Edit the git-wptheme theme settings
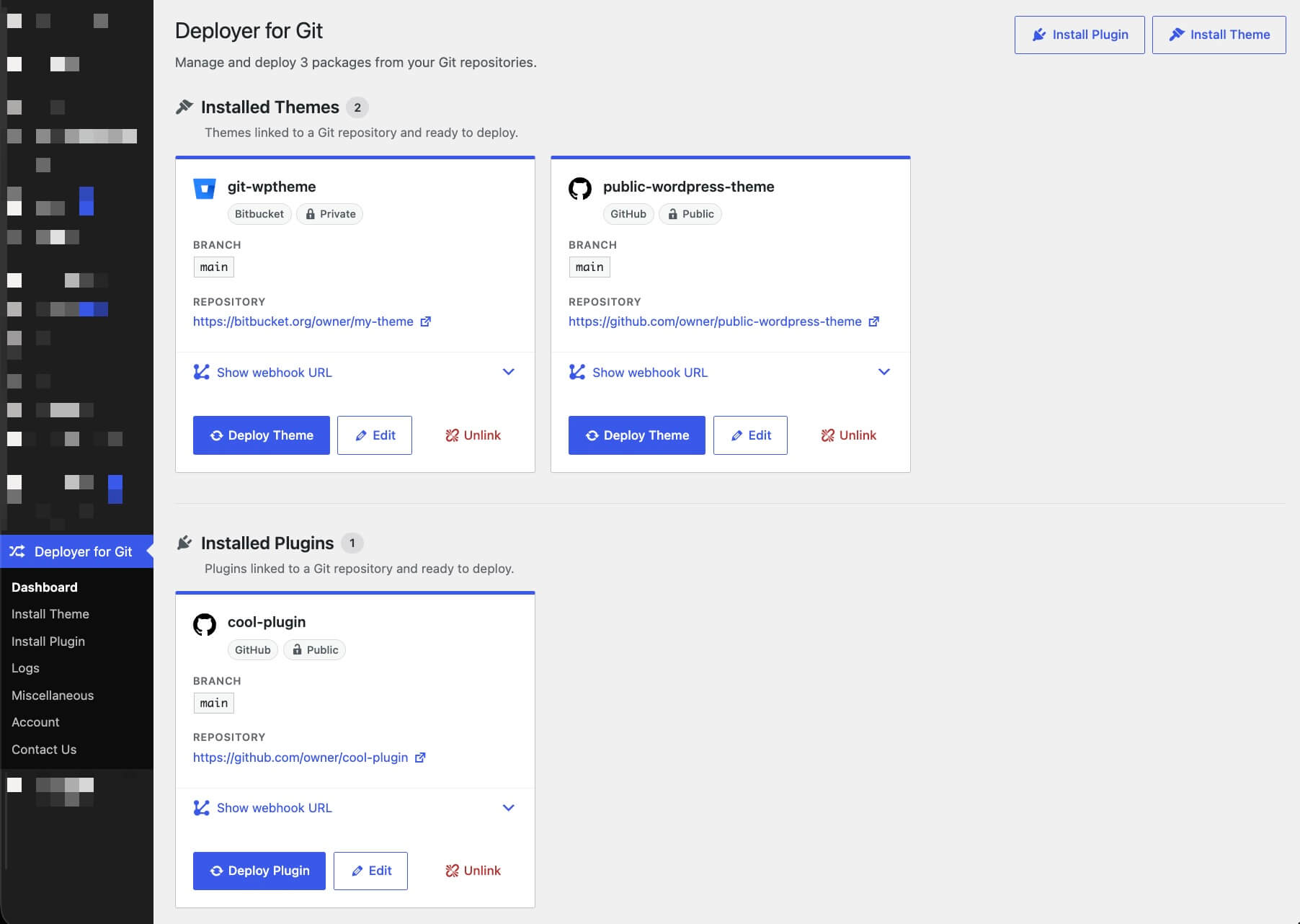 [375, 435]
